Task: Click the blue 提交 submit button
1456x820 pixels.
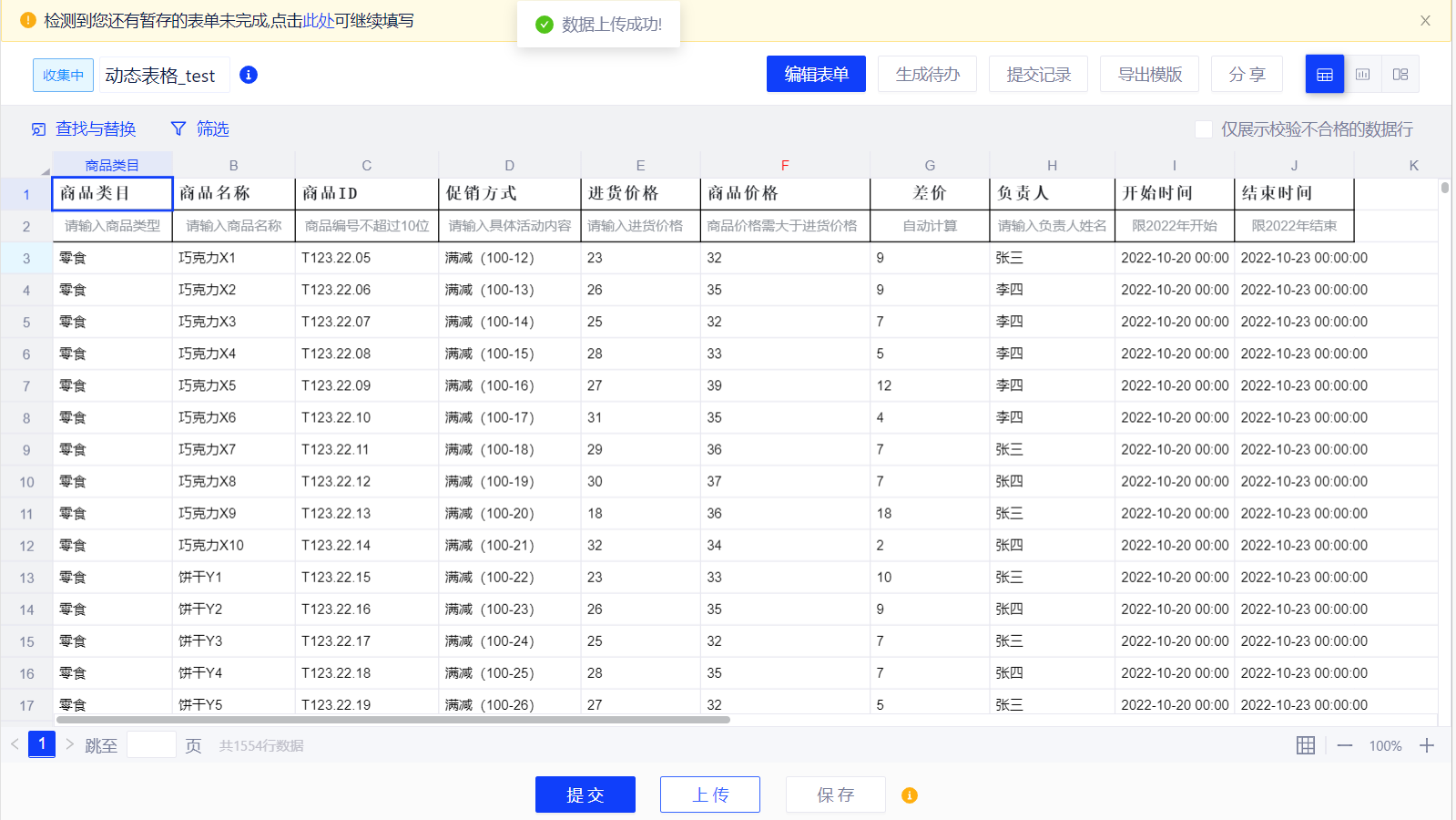Action: pyautogui.click(x=585, y=794)
